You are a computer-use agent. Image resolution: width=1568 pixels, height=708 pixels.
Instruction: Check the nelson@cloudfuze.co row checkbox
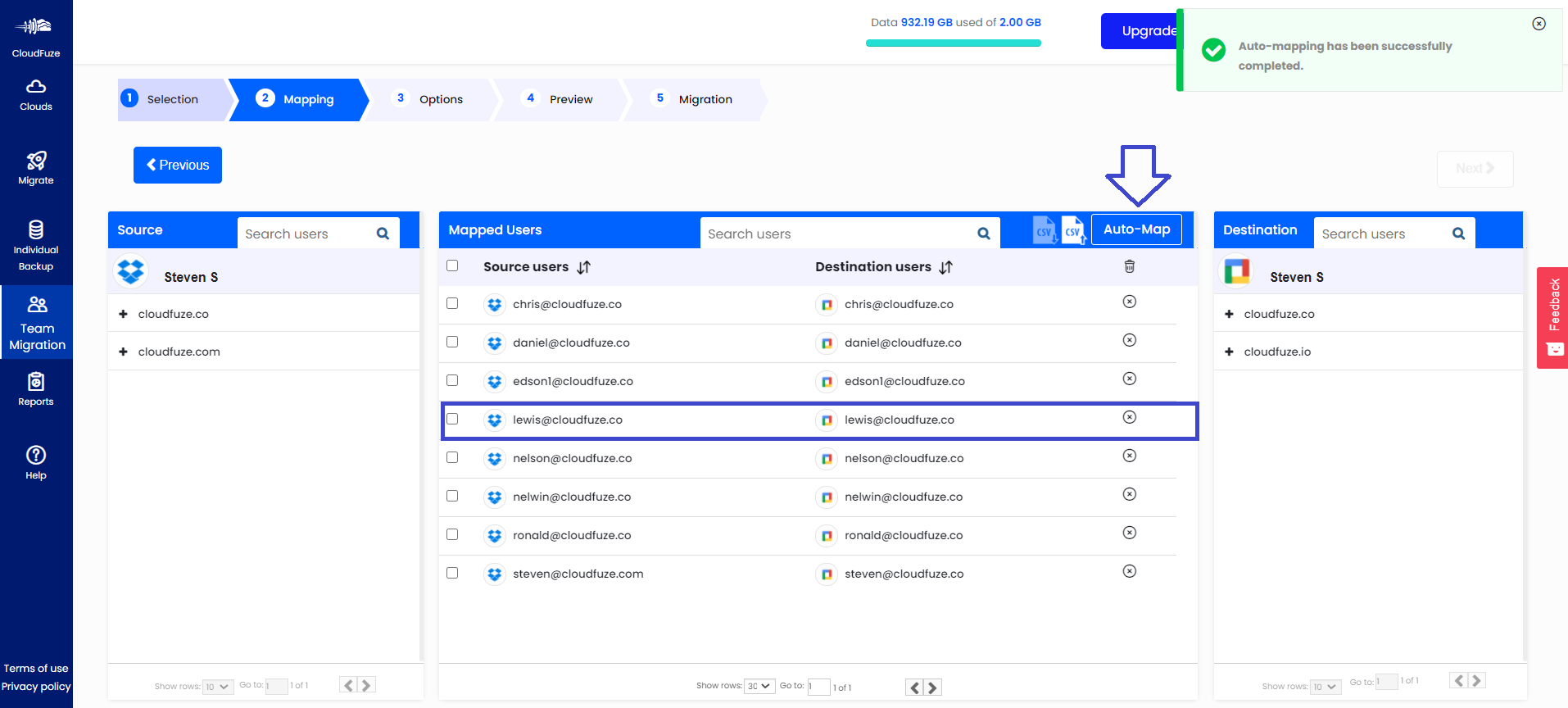click(x=452, y=457)
